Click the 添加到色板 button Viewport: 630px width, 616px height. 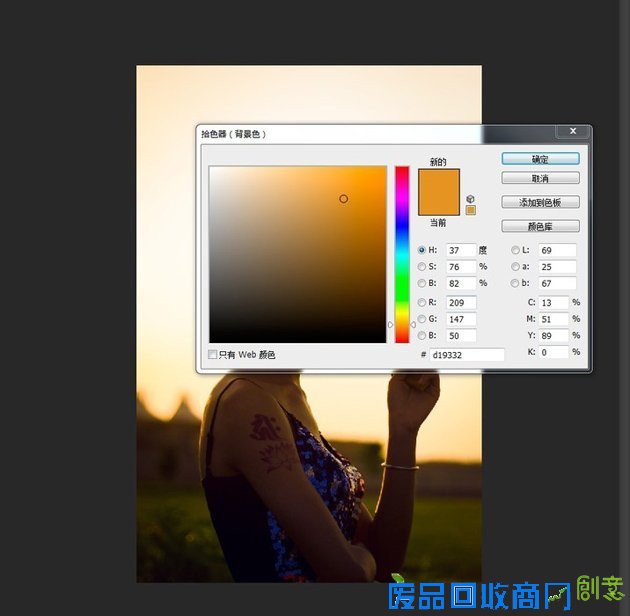[x=540, y=202]
